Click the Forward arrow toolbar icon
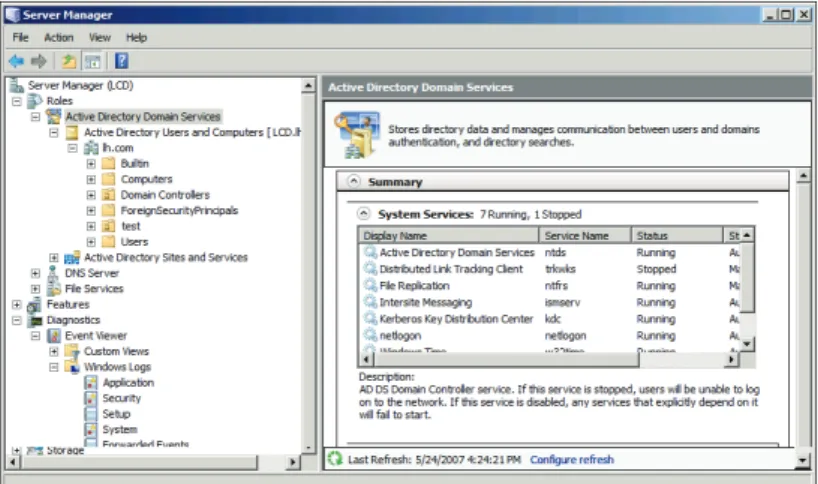Screen dimensions: 818x484 click(39, 62)
